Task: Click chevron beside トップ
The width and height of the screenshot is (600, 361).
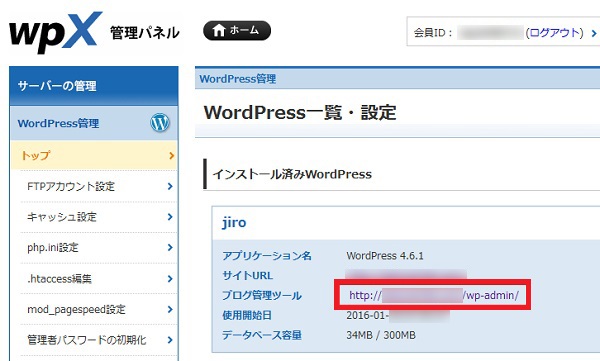Action: coord(171,155)
